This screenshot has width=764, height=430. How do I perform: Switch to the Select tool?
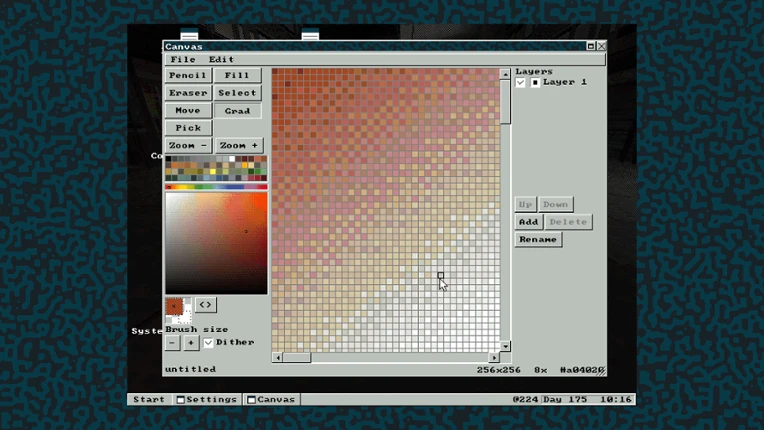pos(237,93)
